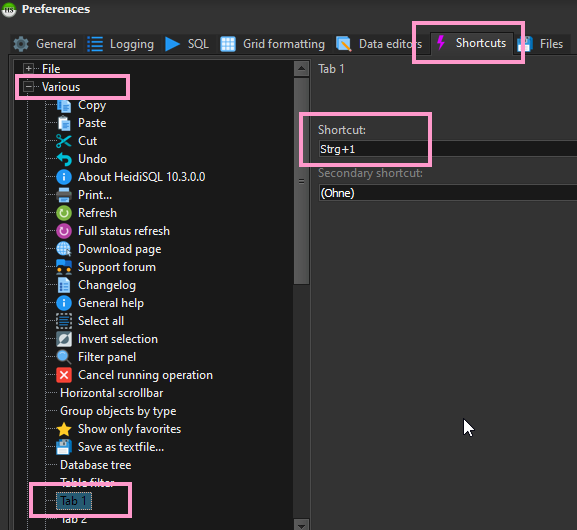The width and height of the screenshot is (577, 530).
Task: Select the File tree item label
Action: (x=51, y=69)
